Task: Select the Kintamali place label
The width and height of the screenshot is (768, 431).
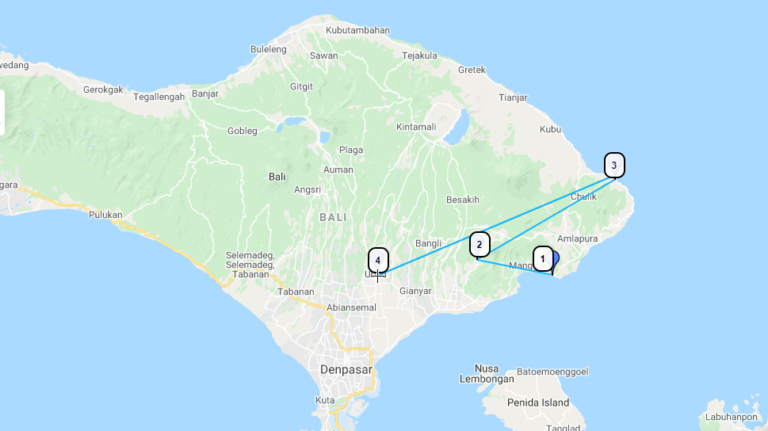Action: [416, 127]
